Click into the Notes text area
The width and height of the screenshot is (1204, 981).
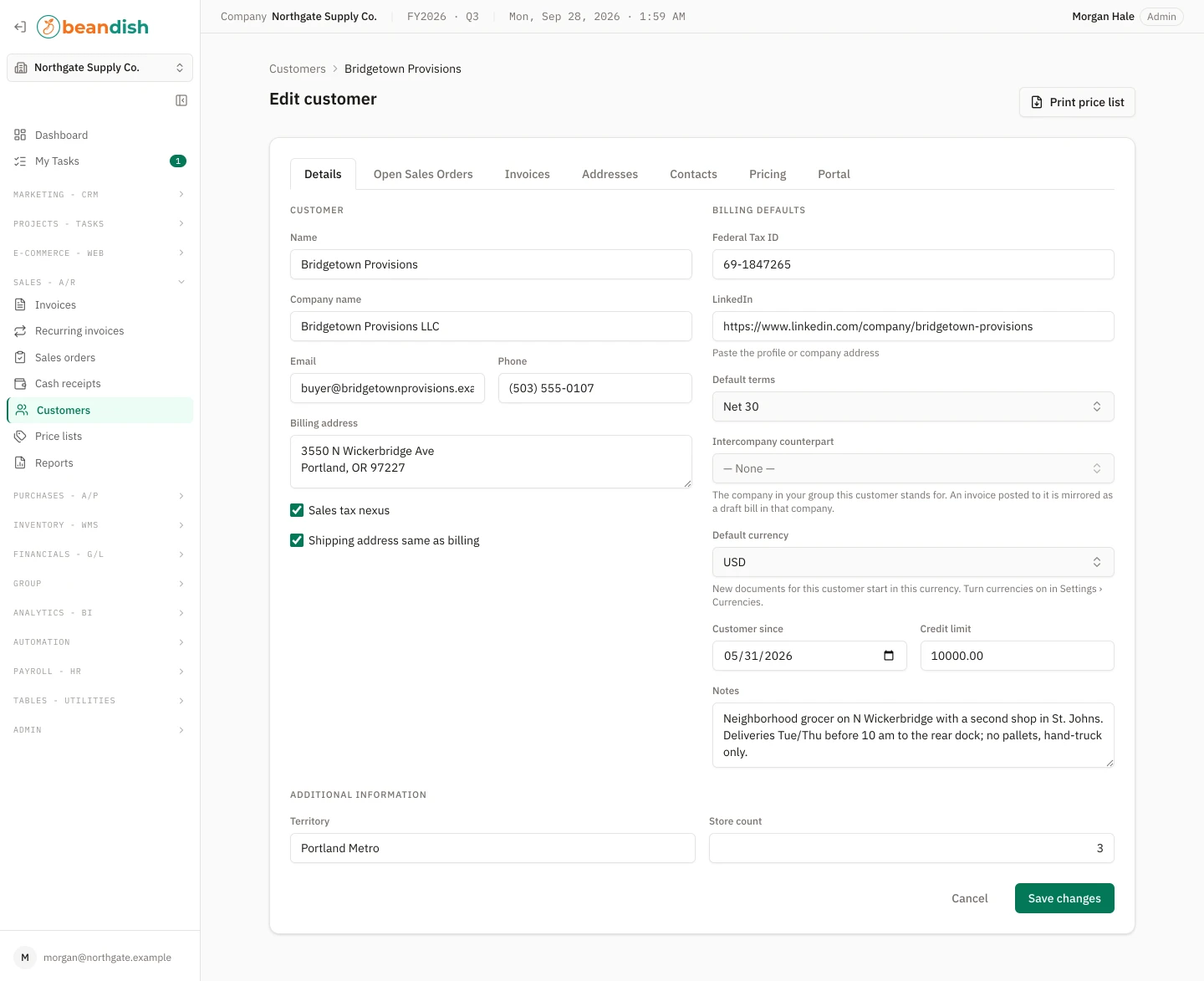pyautogui.click(x=913, y=735)
